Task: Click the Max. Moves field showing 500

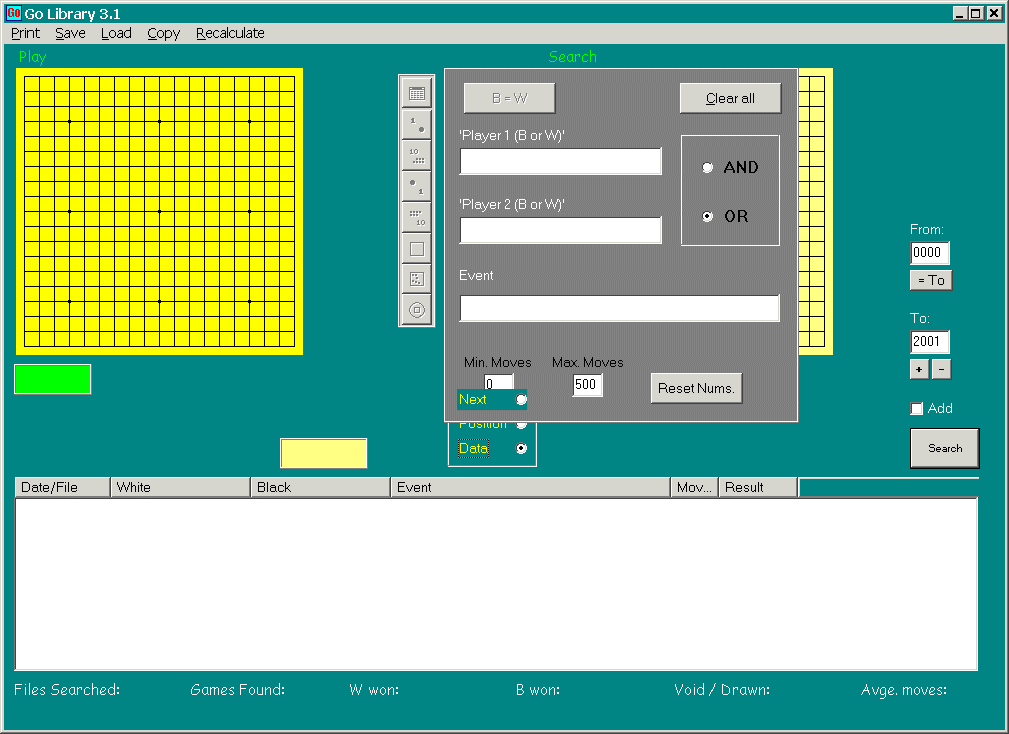Action: pyautogui.click(x=588, y=385)
